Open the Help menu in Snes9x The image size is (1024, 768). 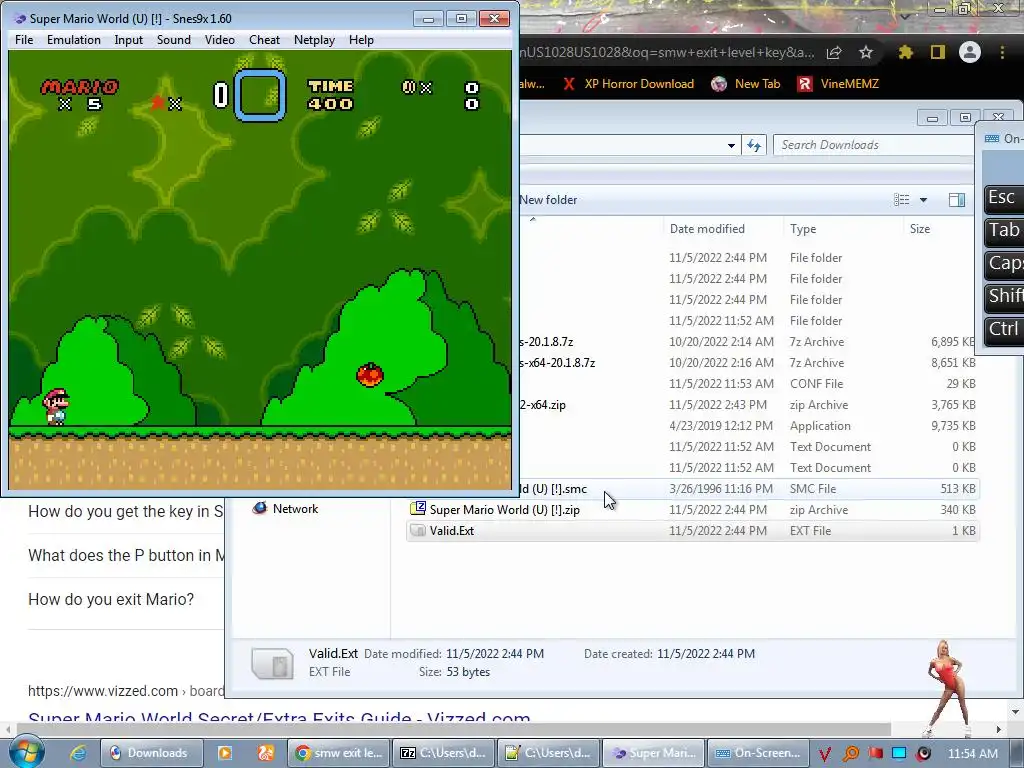[361, 40]
